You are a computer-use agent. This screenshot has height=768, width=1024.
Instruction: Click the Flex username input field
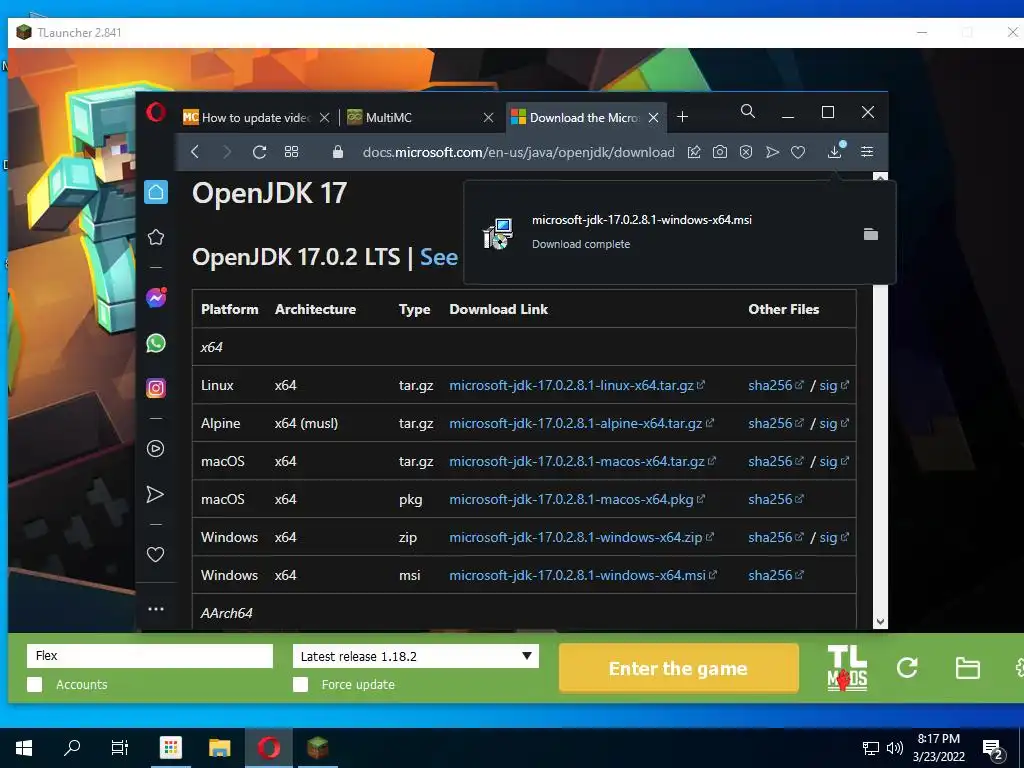pyautogui.click(x=150, y=656)
